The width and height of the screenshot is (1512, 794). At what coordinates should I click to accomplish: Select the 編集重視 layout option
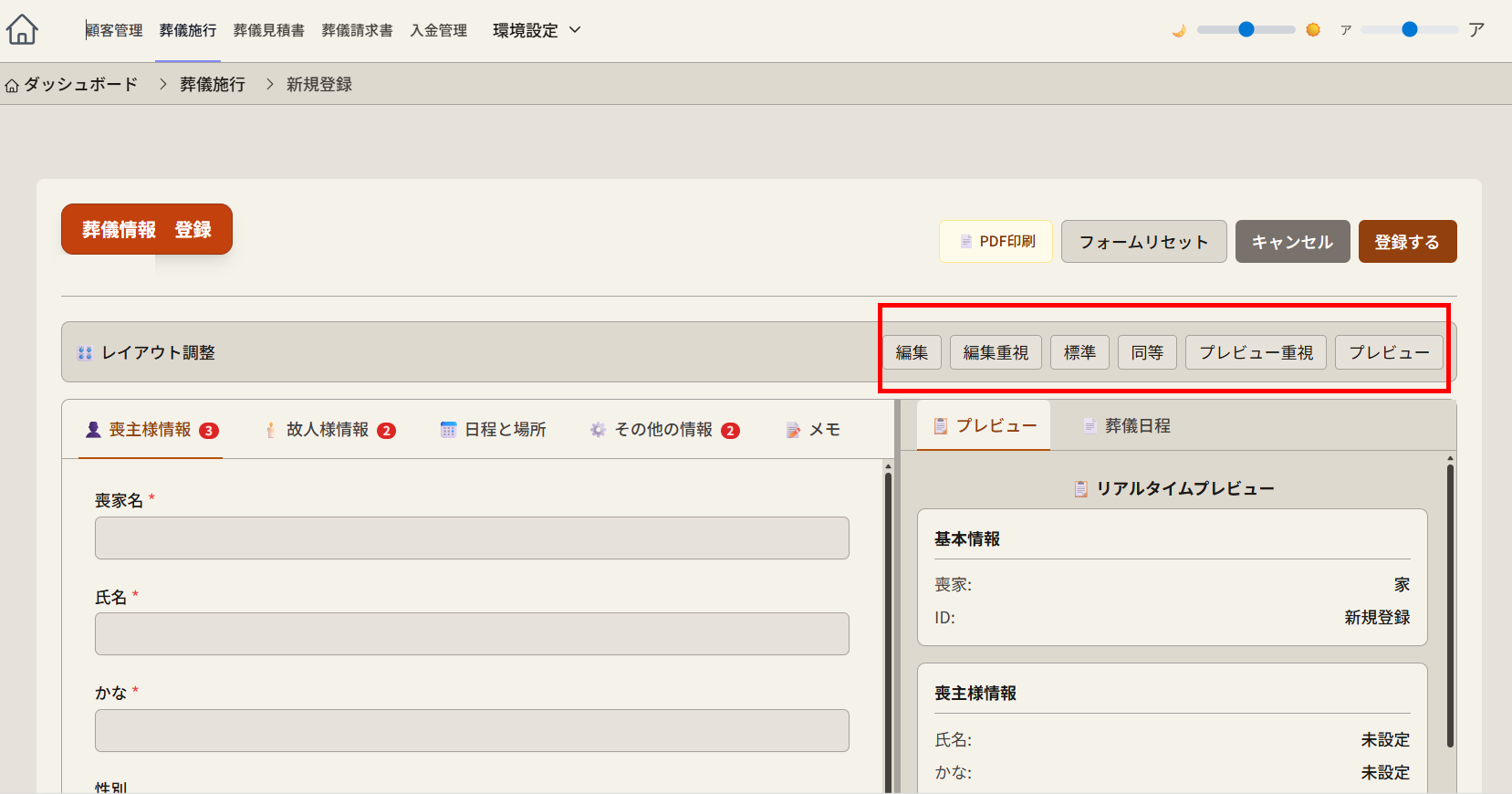coord(996,352)
